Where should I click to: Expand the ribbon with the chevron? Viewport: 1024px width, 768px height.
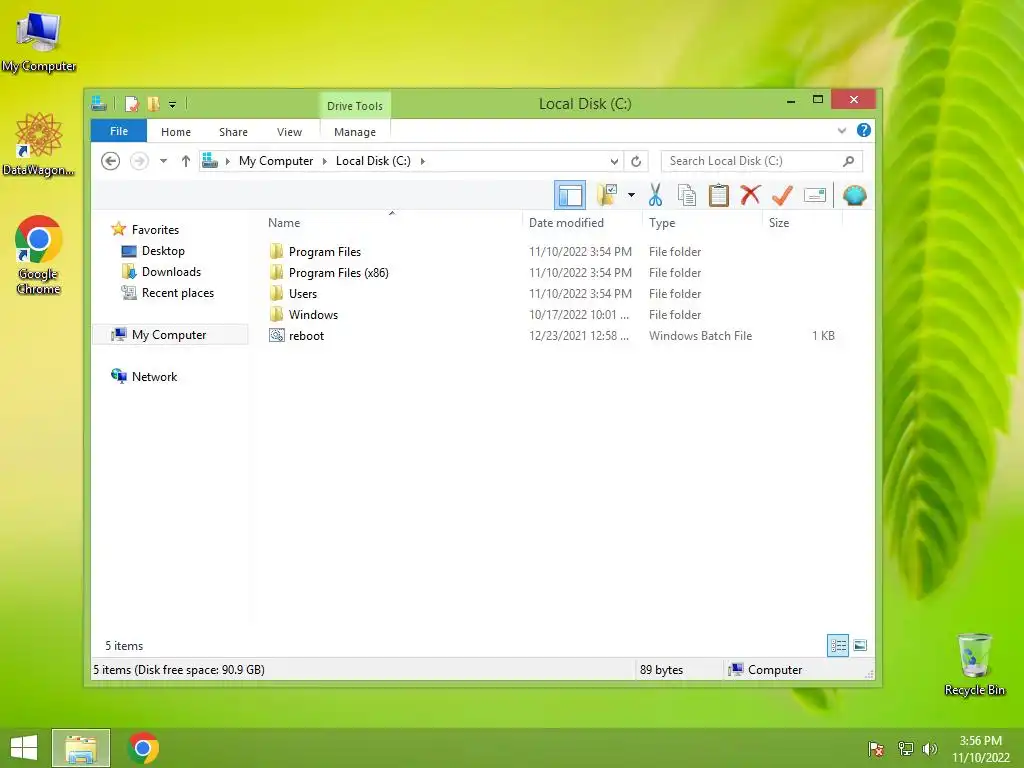842,131
